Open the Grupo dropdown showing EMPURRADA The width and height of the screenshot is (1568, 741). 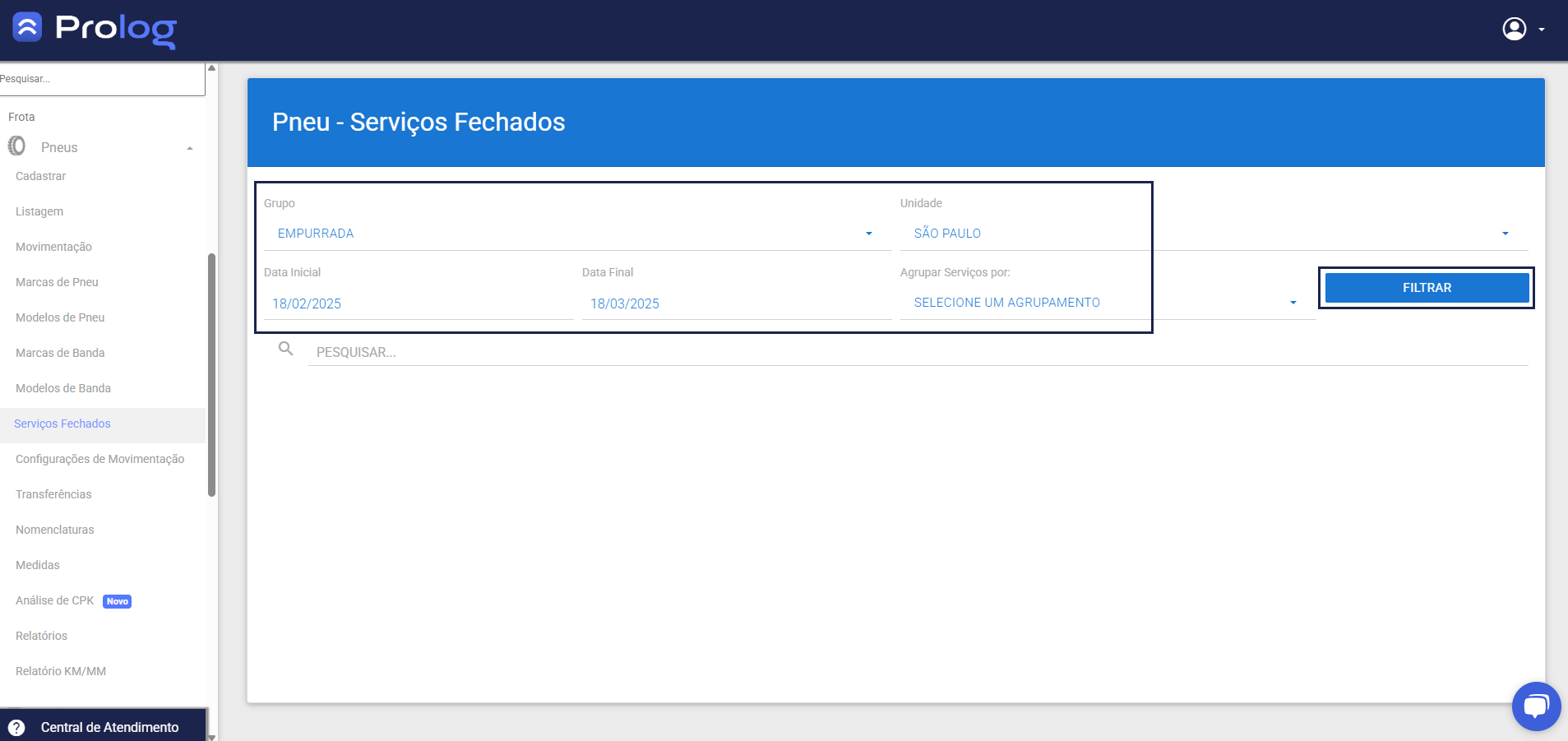[x=576, y=234]
